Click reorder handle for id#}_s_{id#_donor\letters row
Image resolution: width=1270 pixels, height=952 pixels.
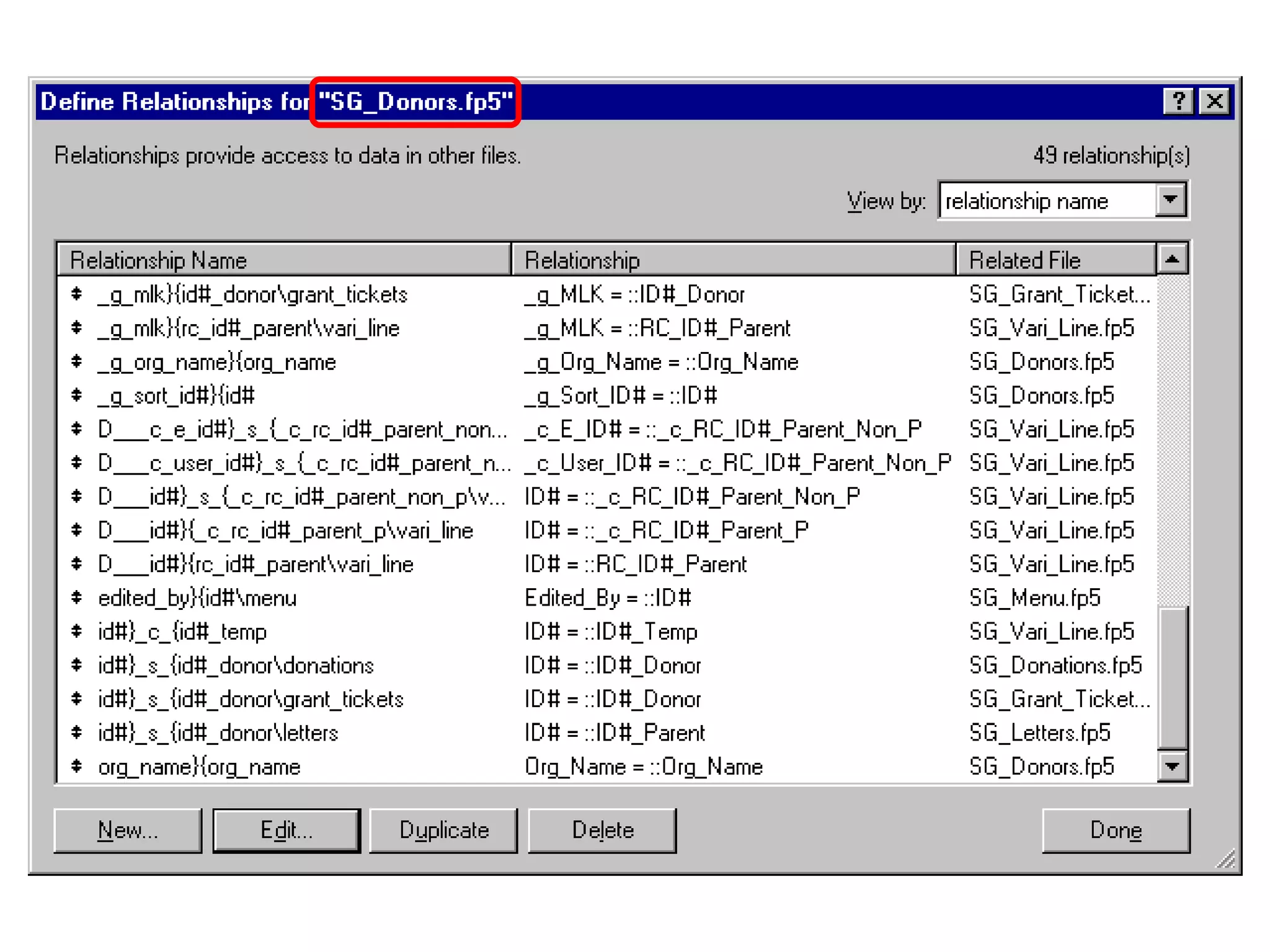(77, 733)
